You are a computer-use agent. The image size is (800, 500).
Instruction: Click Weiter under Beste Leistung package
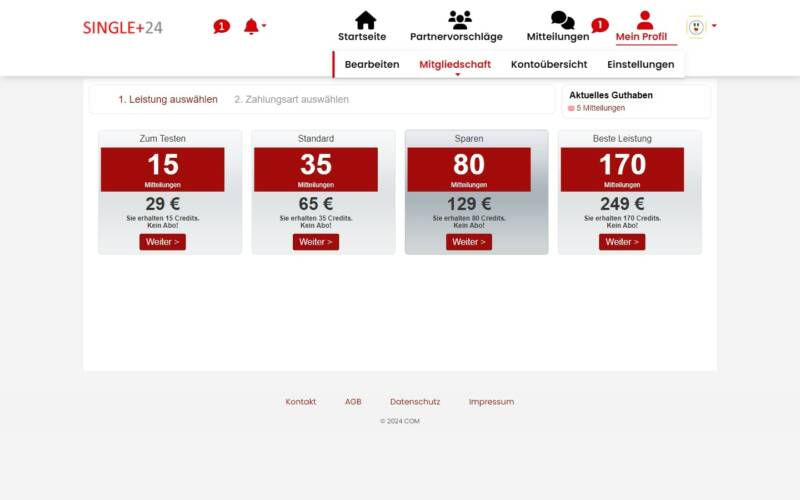pos(622,242)
